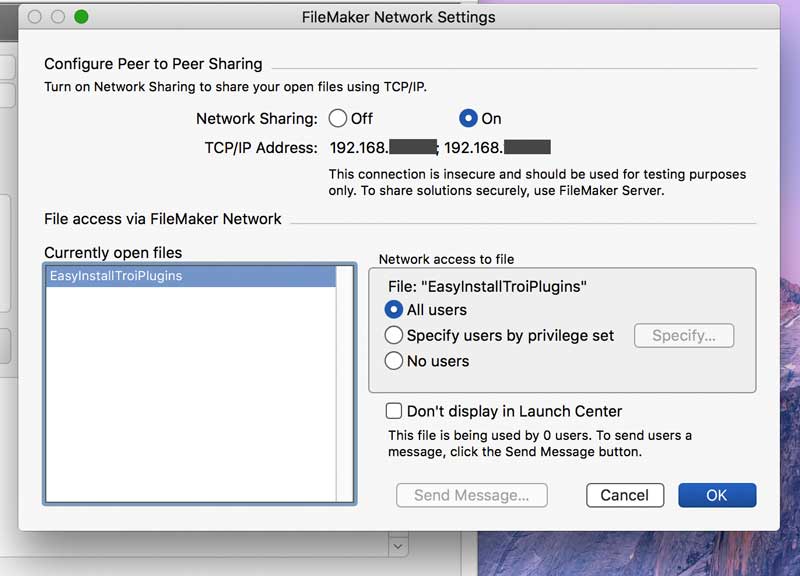Viewport: 800px width, 576px height.
Task: Click the Specify... button
Action: point(683,336)
